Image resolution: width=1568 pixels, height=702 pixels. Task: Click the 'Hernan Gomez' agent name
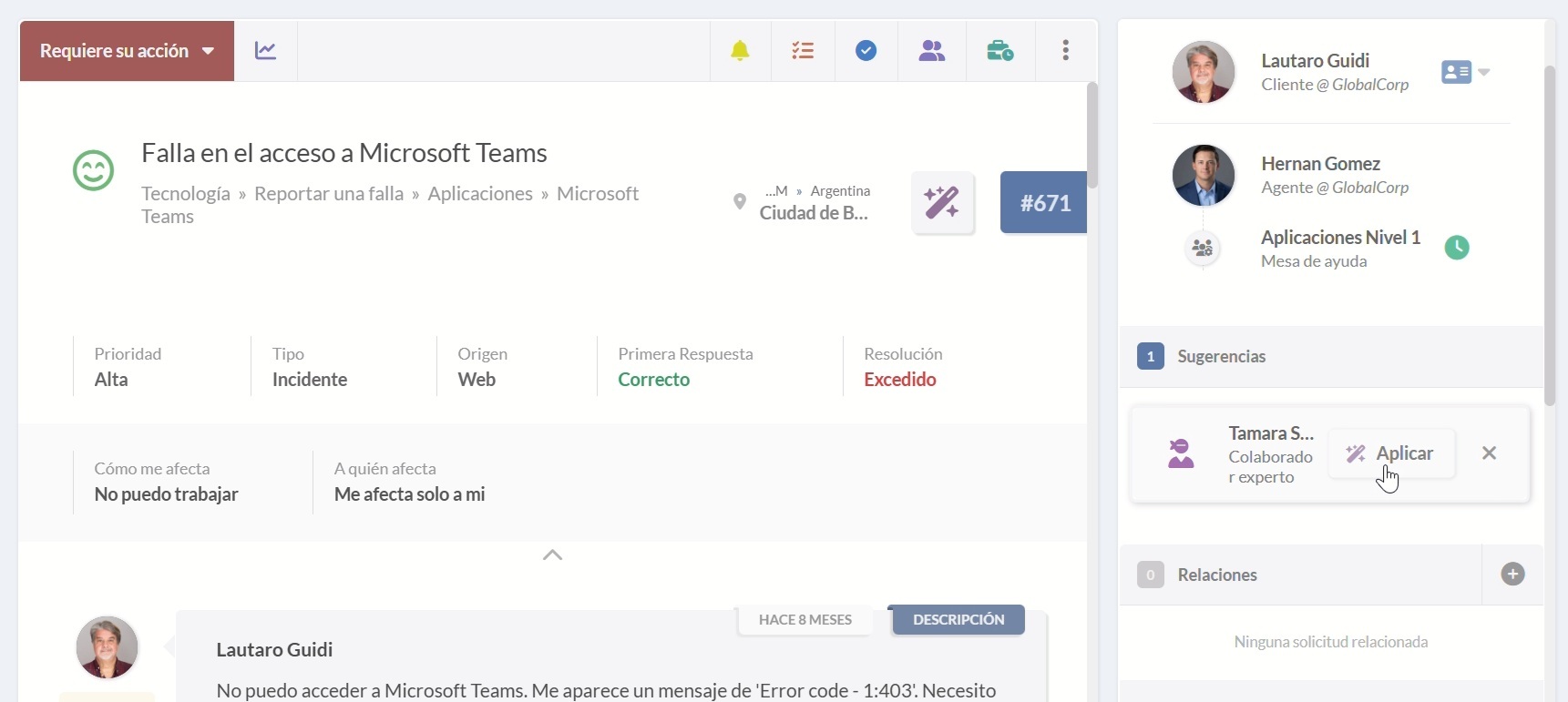pos(1320,164)
